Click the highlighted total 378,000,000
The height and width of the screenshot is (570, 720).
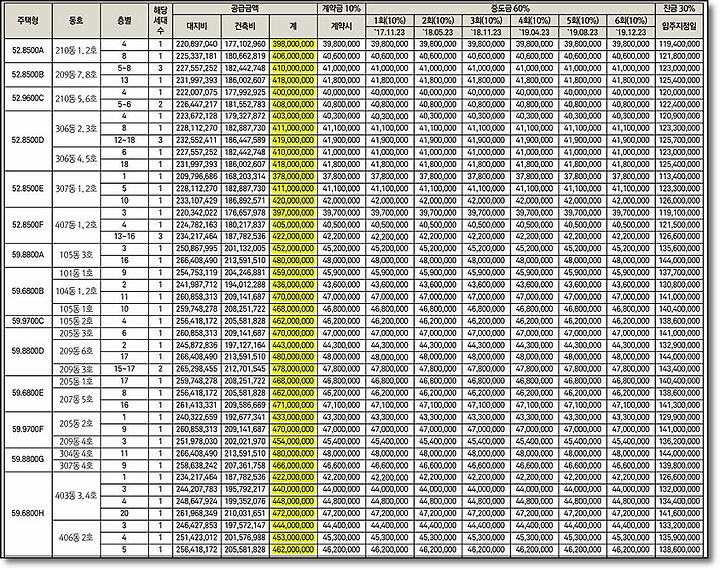pos(293,176)
